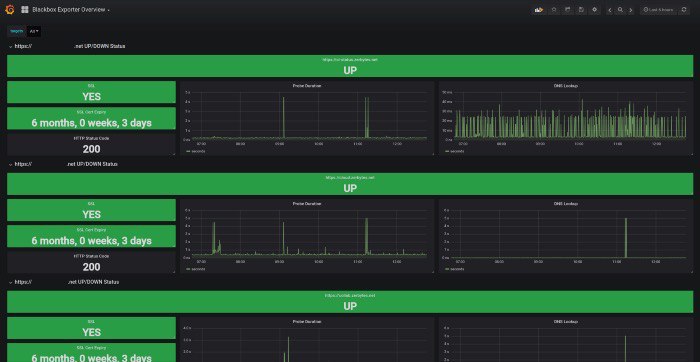The image size is (700, 362).
Task: Click second row HTTP Status Code 200
Action: (x=91, y=267)
